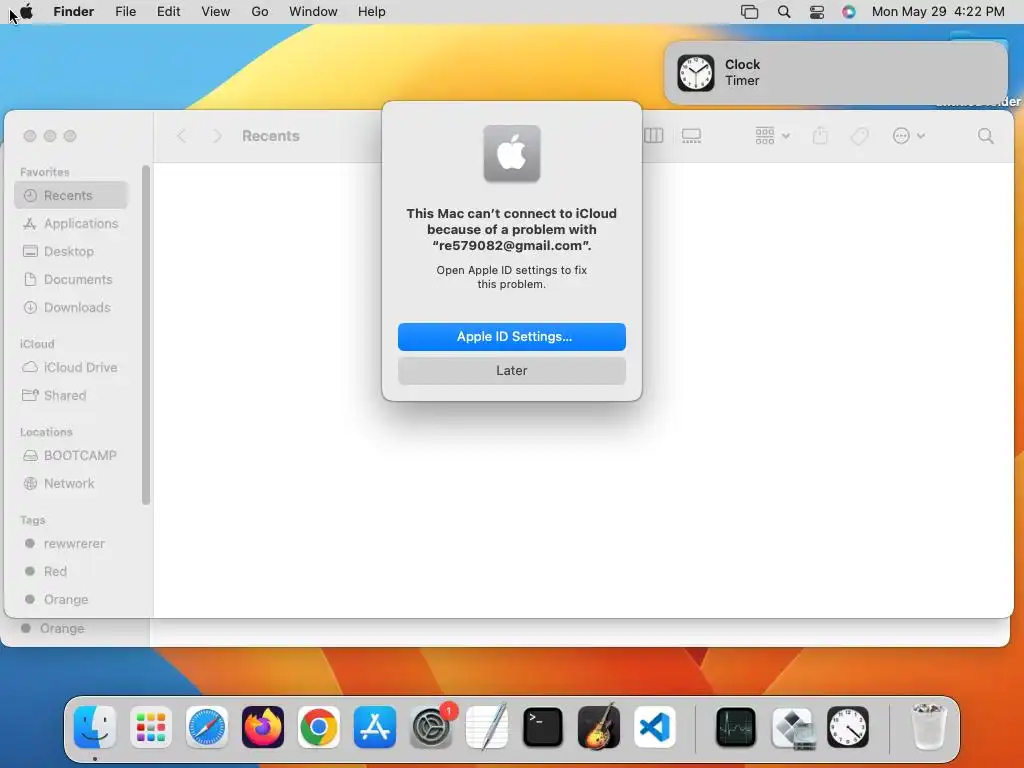Launch Firefox from the Dock
Screen dimensions: 1024x768
coord(263,727)
